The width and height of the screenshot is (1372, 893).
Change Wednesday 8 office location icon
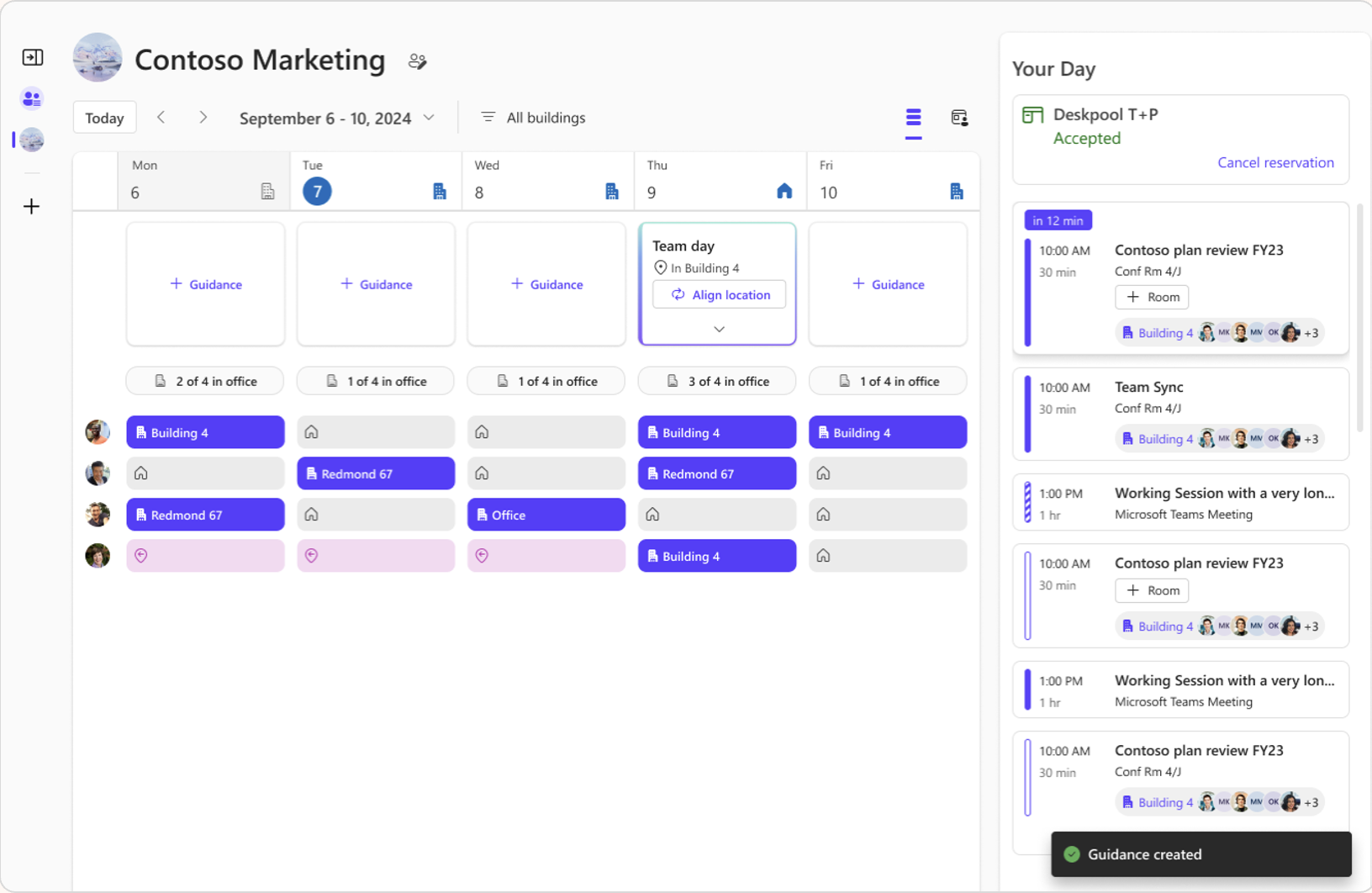(x=612, y=192)
